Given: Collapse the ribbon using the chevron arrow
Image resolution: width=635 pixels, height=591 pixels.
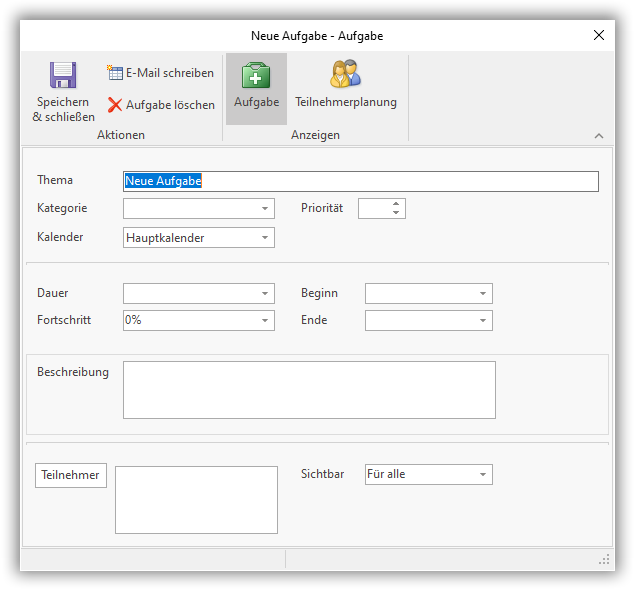Looking at the screenshot, I should (x=599, y=136).
